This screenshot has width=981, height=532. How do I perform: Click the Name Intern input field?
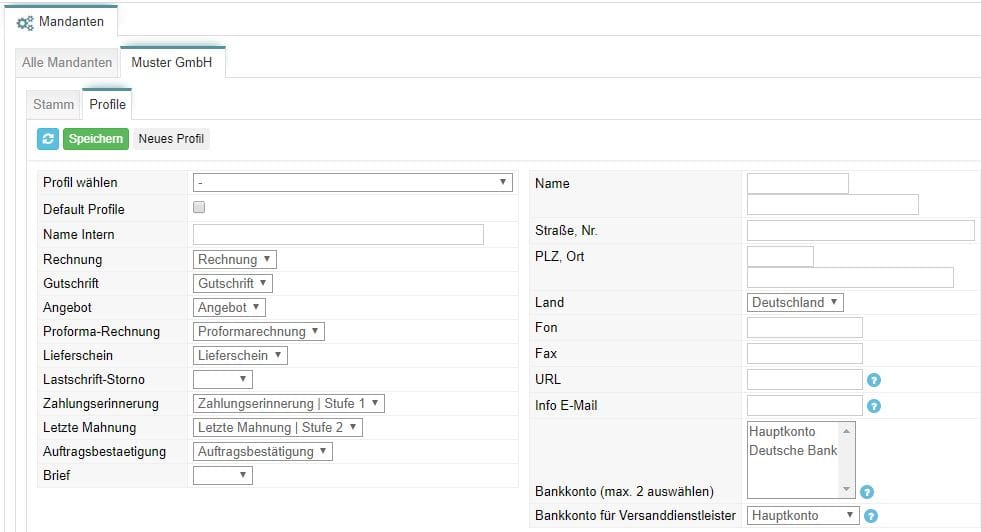(338, 234)
